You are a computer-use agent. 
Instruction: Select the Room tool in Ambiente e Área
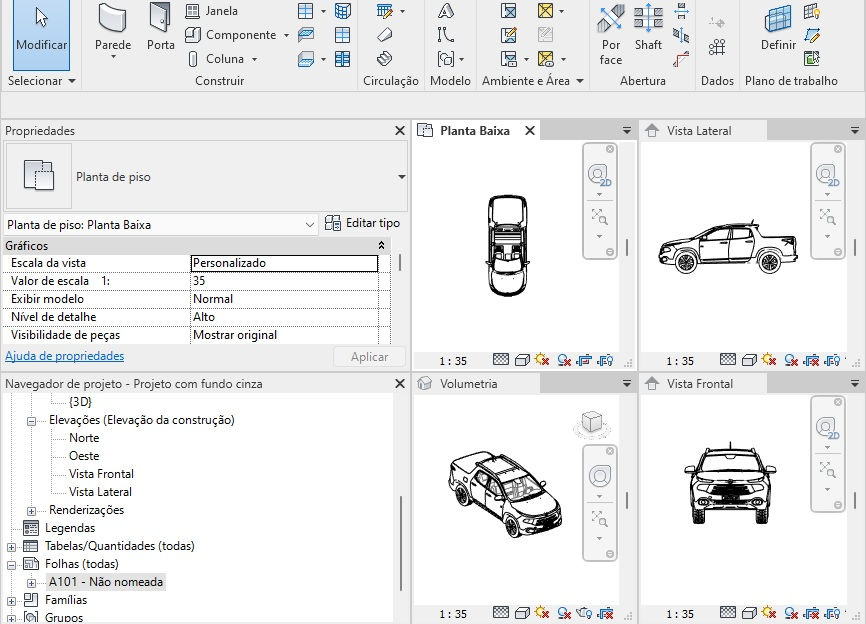509,11
